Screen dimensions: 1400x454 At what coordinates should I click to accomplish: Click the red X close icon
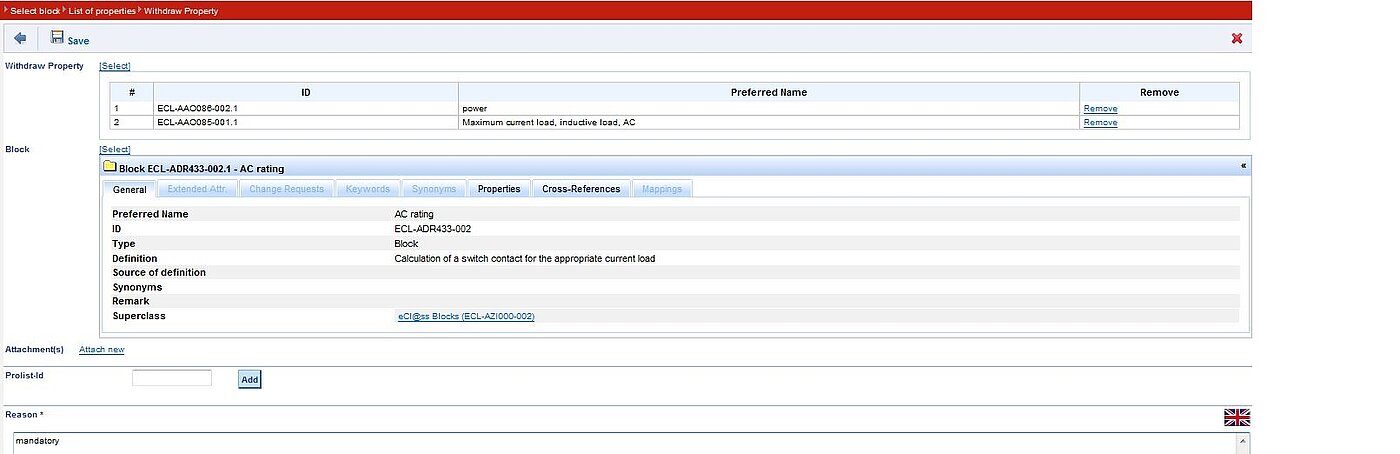pos(1236,39)
